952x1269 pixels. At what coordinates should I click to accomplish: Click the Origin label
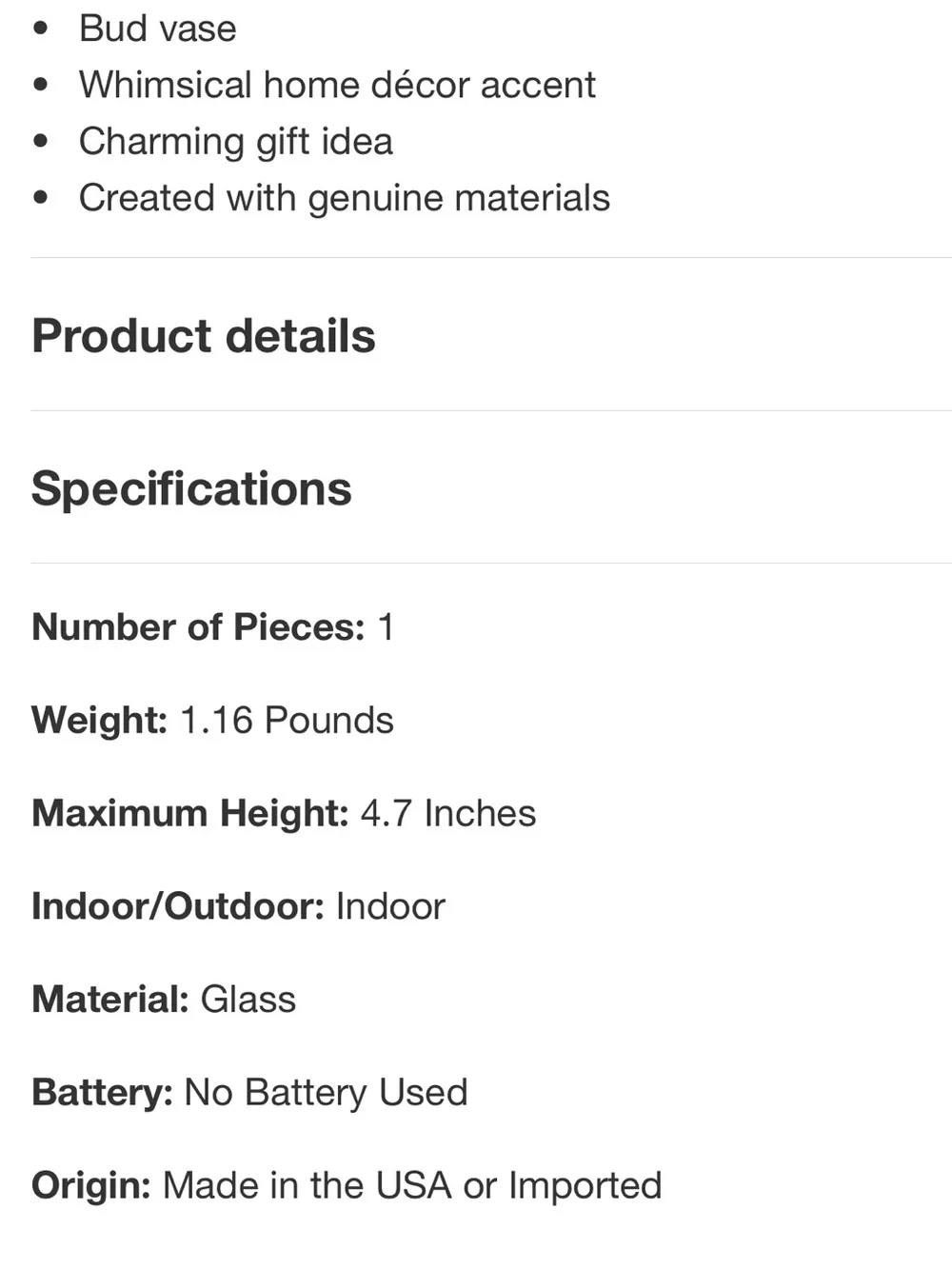pos(91,1186)
